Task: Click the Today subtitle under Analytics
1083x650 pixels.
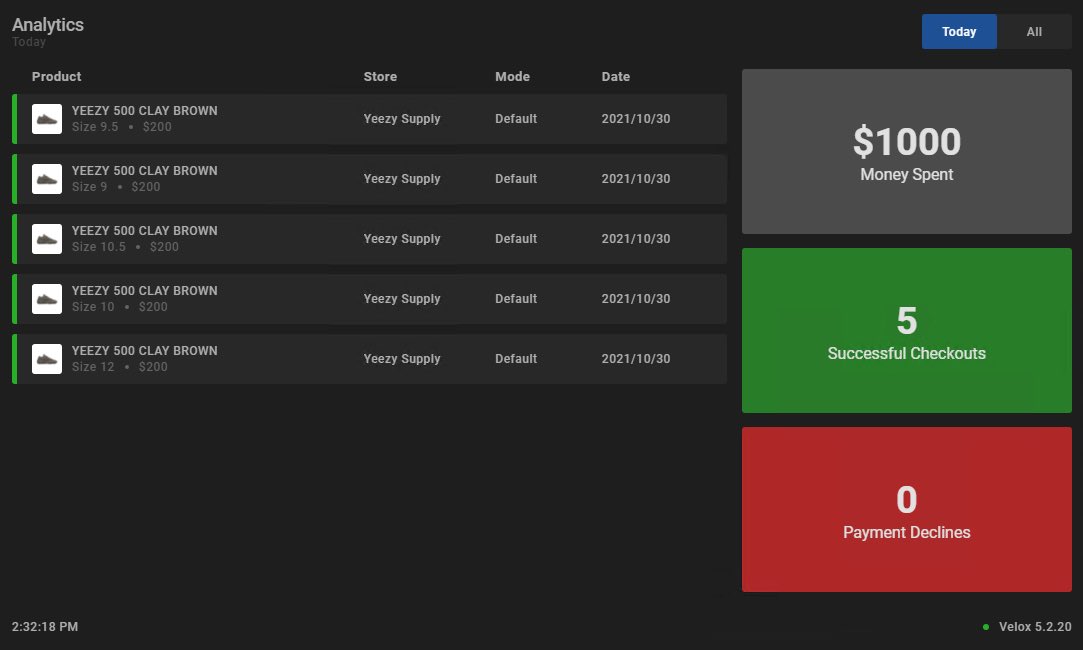Action: [x=29, y=42]
